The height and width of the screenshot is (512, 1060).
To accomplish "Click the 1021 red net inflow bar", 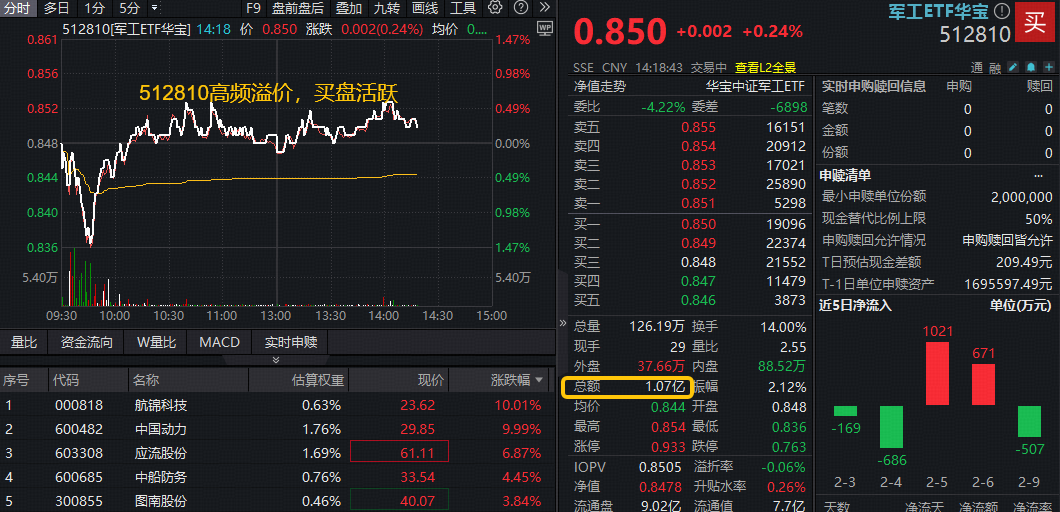I will click(x=937, y=373).
